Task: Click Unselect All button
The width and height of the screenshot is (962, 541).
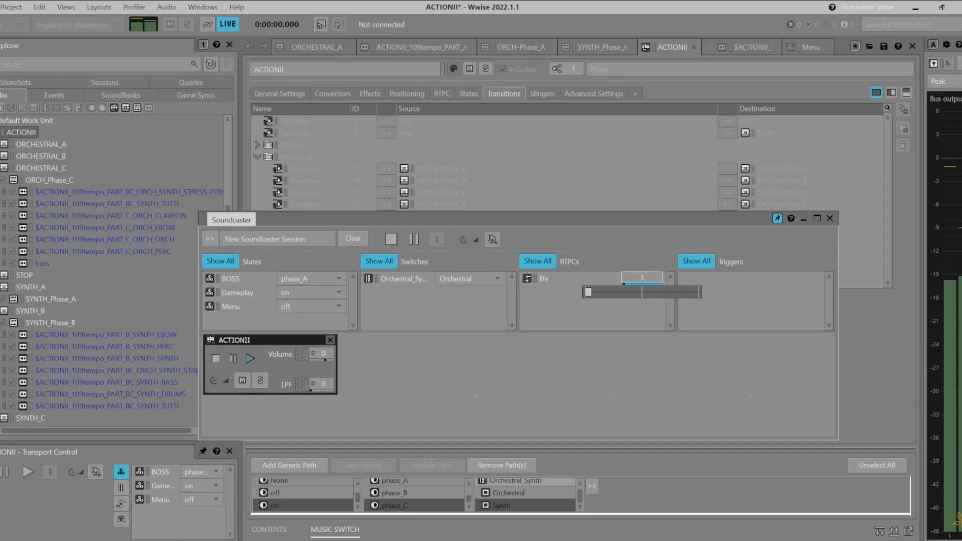Action: click(x=877, y=465)
